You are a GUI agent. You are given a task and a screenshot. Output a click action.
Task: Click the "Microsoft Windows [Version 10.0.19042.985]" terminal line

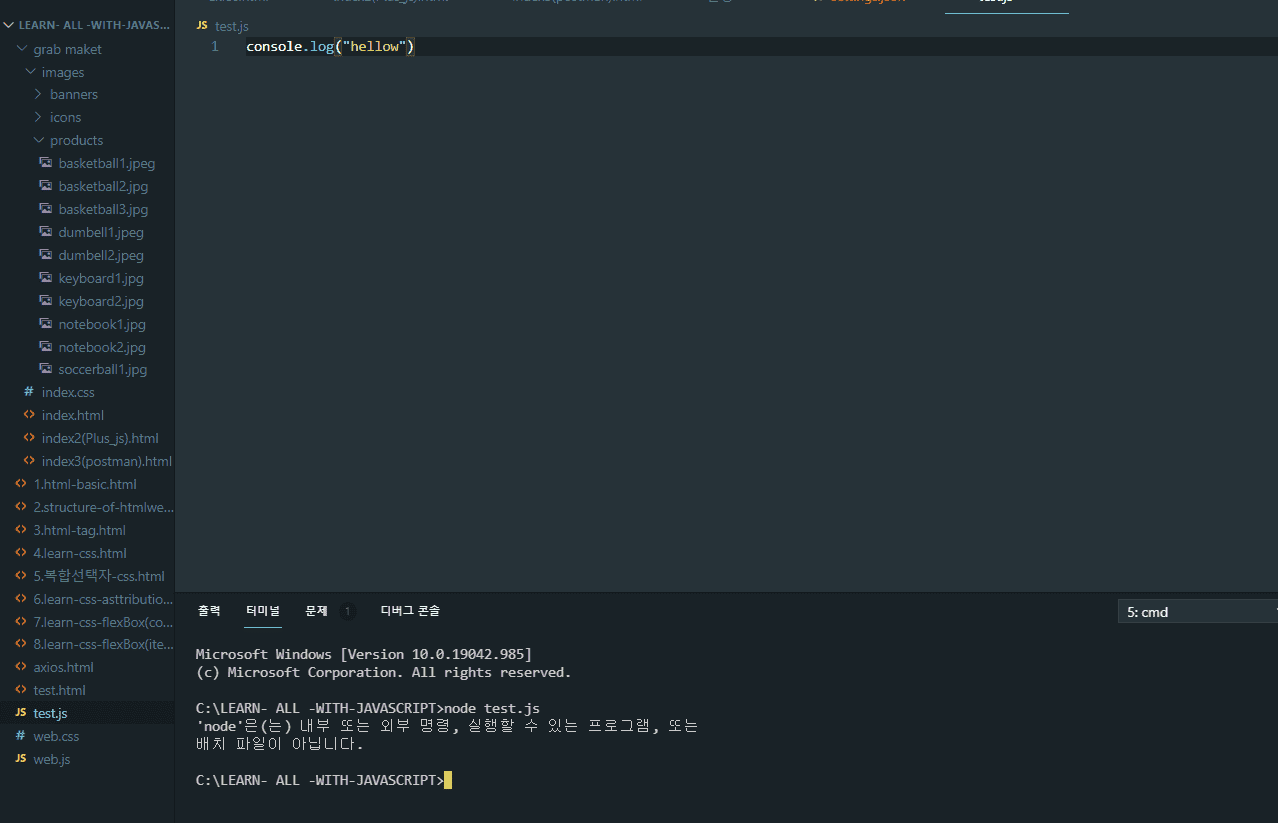coord(364,654)
